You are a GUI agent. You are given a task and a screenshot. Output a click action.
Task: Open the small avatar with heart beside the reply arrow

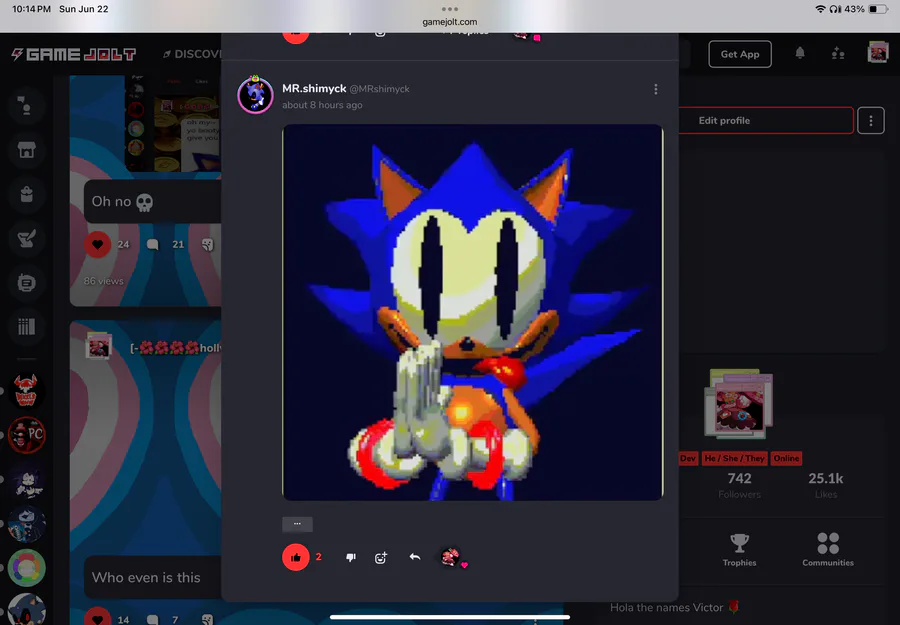[x=452, y=557]
